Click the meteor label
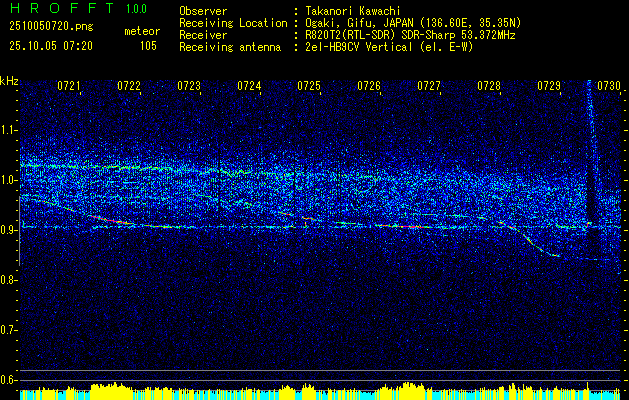The height and width of the screenshot is (400, 629). click(x=142, y=31)
